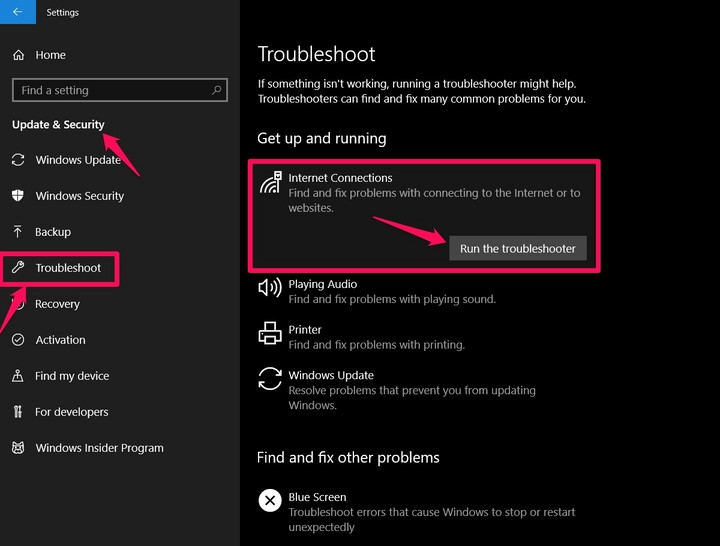
Task: Expand the Printer troubleshooter
Action: click(376, 337)
